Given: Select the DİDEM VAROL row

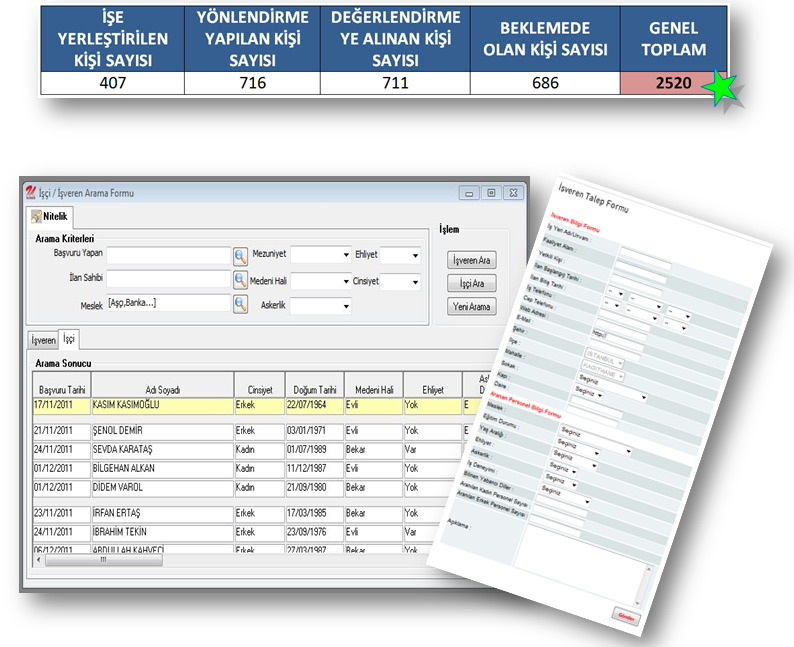Looking at the screenshot, I should [242, 488].
